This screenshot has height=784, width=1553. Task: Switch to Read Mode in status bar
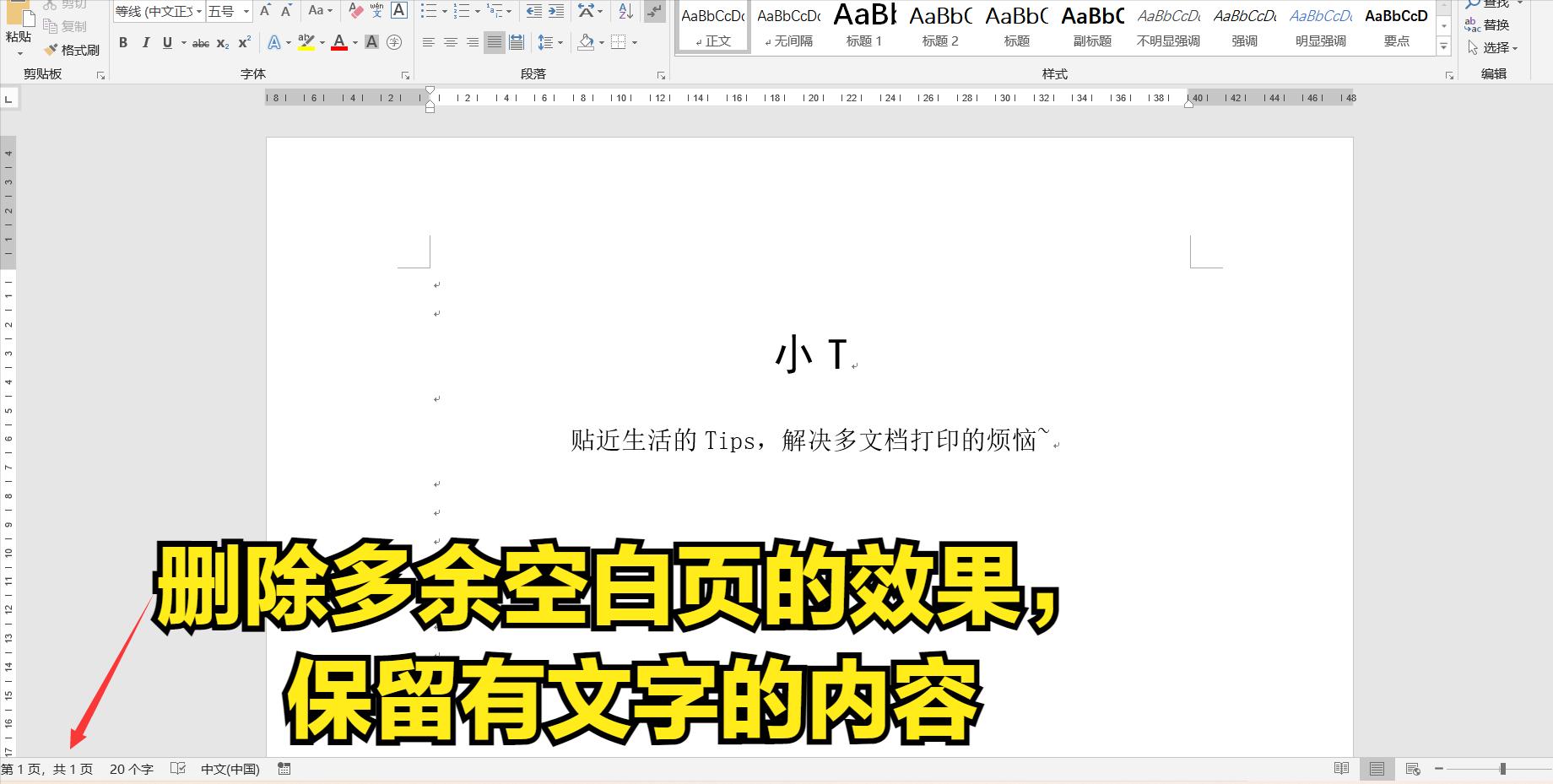point(1342,769)
